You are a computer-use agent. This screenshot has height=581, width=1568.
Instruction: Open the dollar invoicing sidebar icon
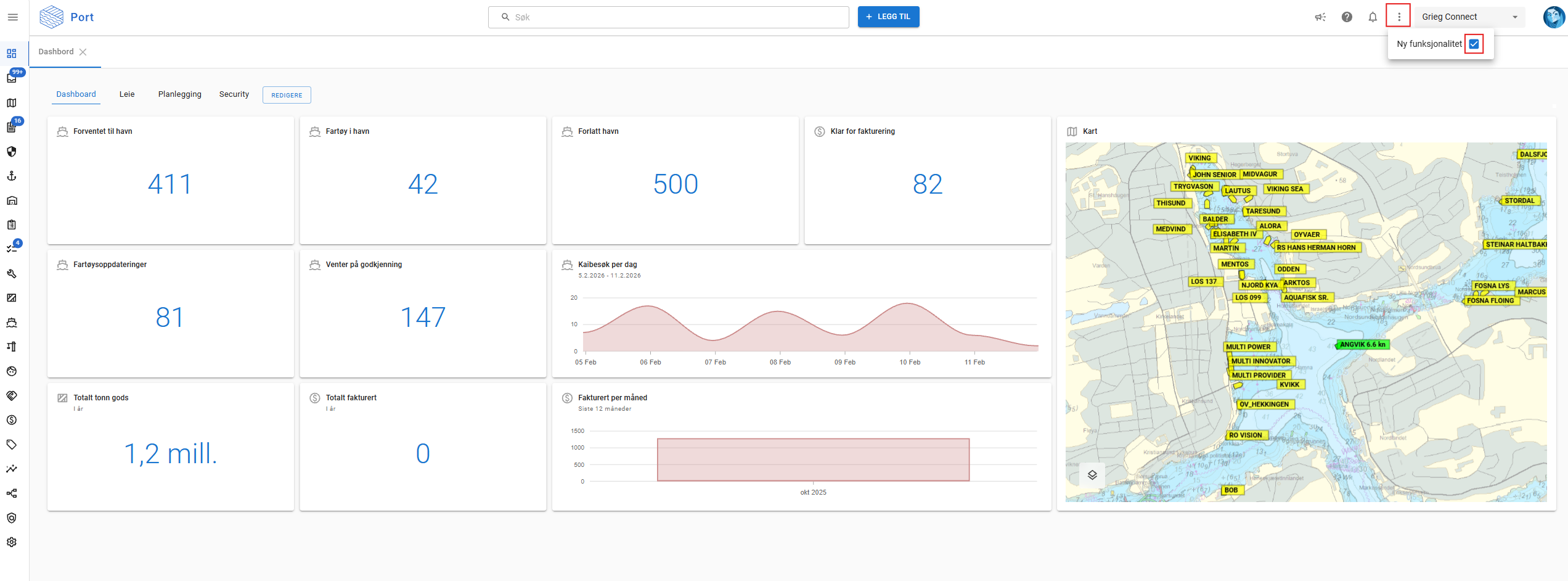point(12,420)
